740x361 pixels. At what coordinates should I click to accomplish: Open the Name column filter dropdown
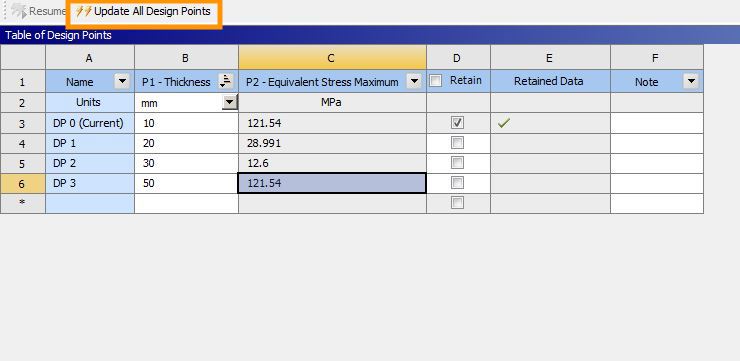122,82
